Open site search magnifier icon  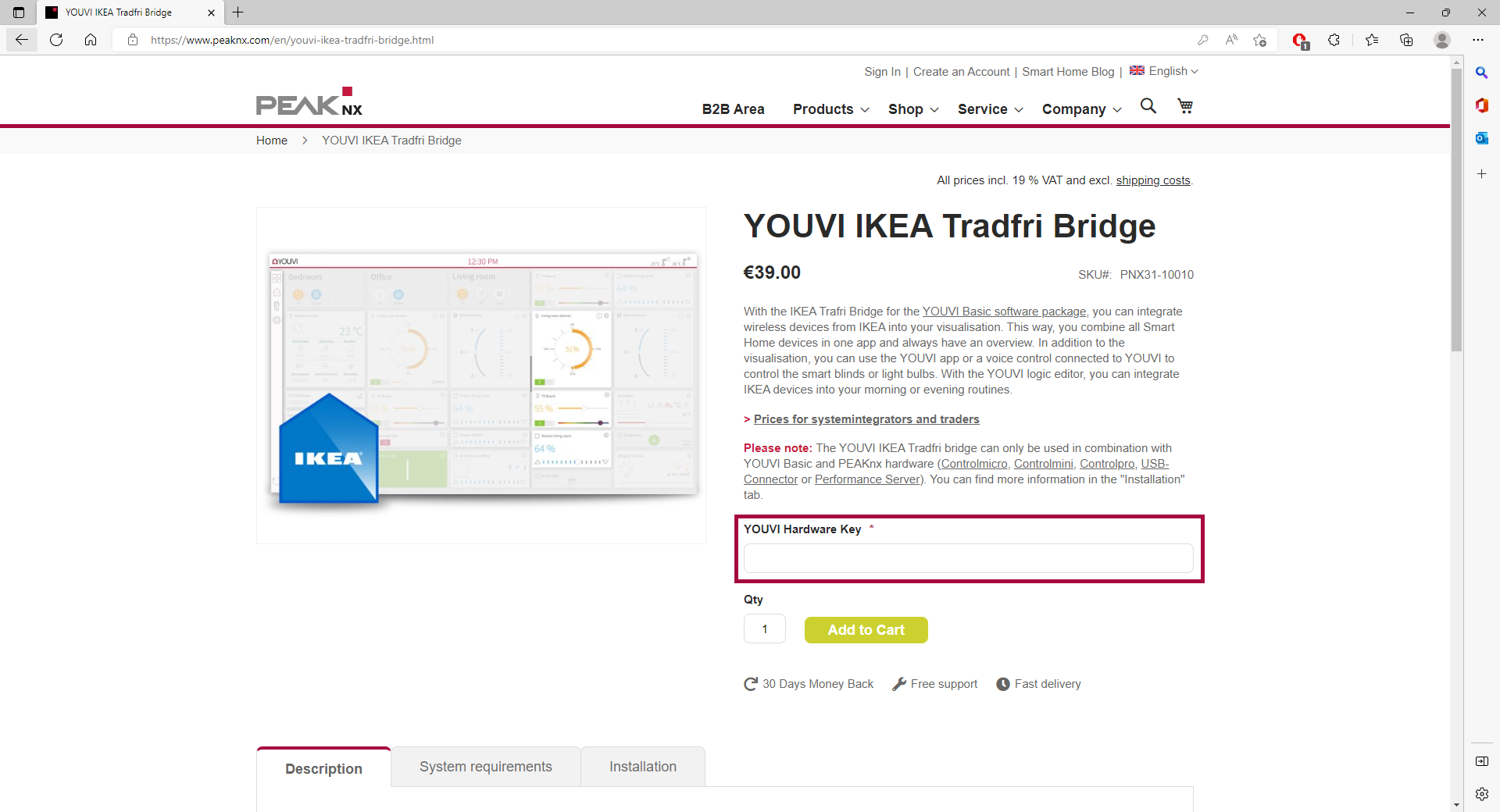(x=1148, y=106)
